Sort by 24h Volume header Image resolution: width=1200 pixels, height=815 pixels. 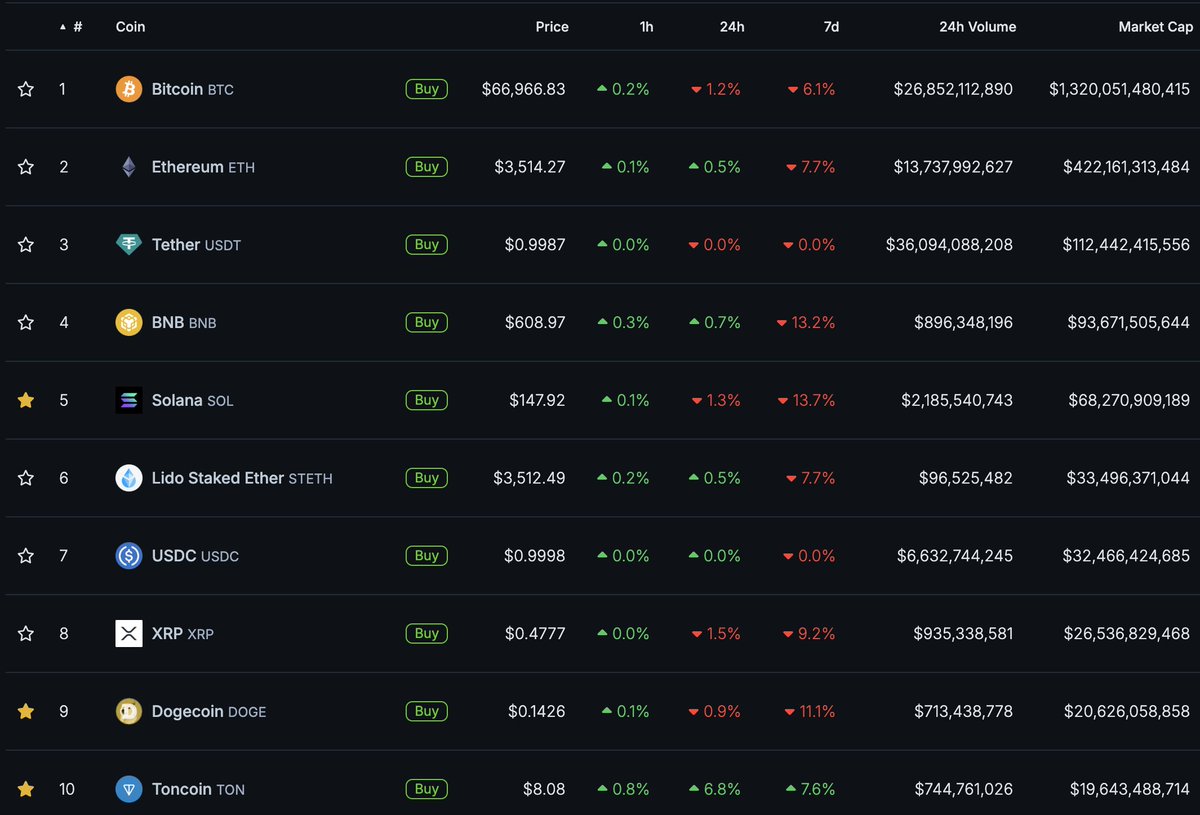coord(977,27)
